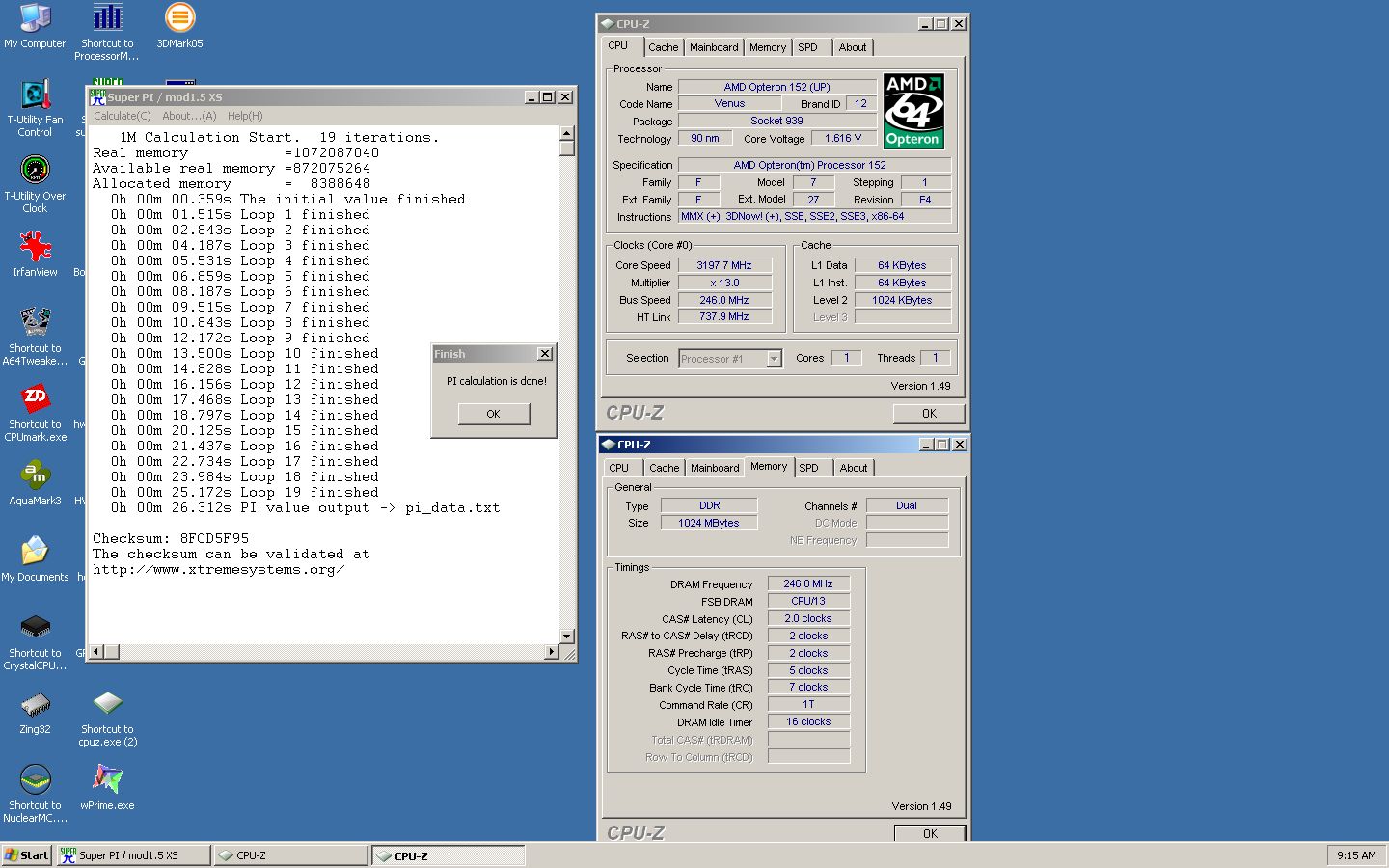1389x868 pixels.
Task: Click the Channels # Dual value
Action: coord(907,505)
